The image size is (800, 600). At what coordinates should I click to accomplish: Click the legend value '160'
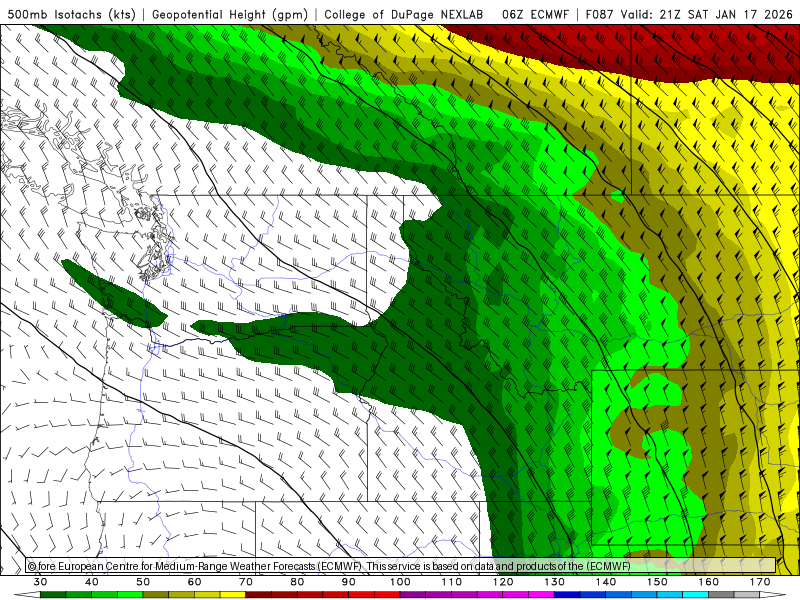[x=709, y=582]
